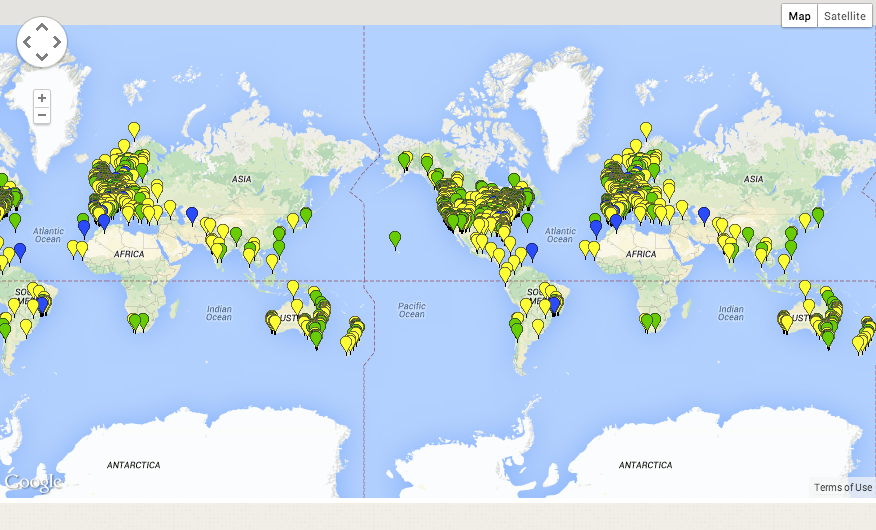Click the Google logo on the map
Viewport: 876px width, 530px height.
[33, 482]
